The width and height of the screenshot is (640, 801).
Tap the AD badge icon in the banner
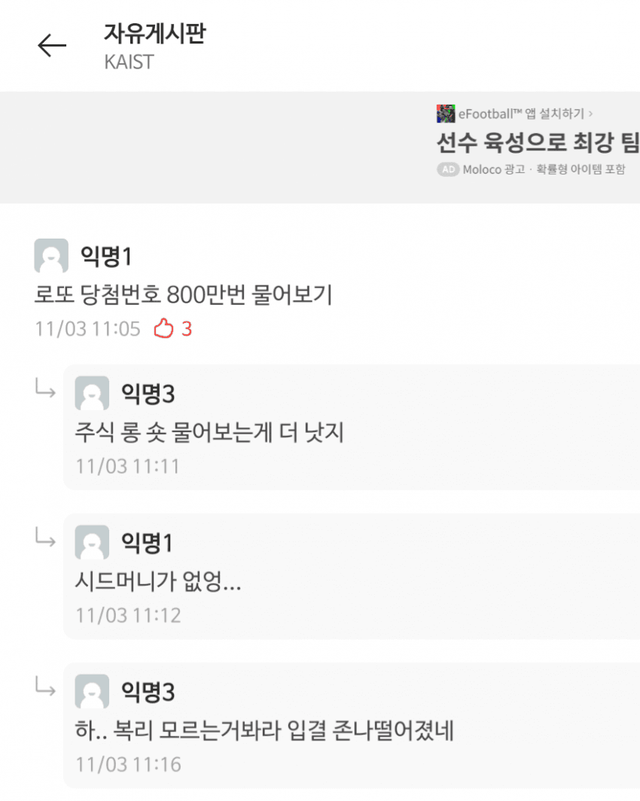point(448,170)
